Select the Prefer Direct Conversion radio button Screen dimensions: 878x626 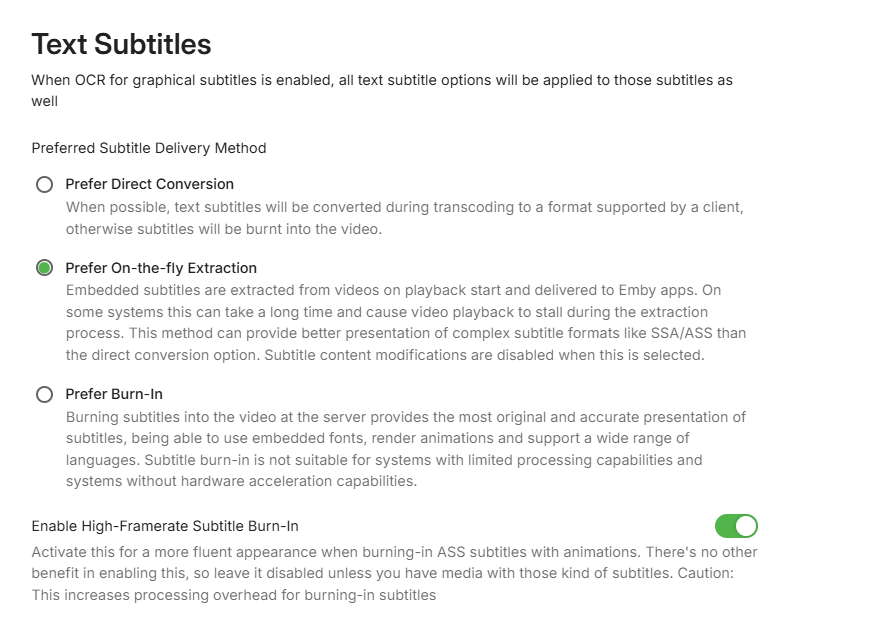pyautogui.click(x=44, y=185)
